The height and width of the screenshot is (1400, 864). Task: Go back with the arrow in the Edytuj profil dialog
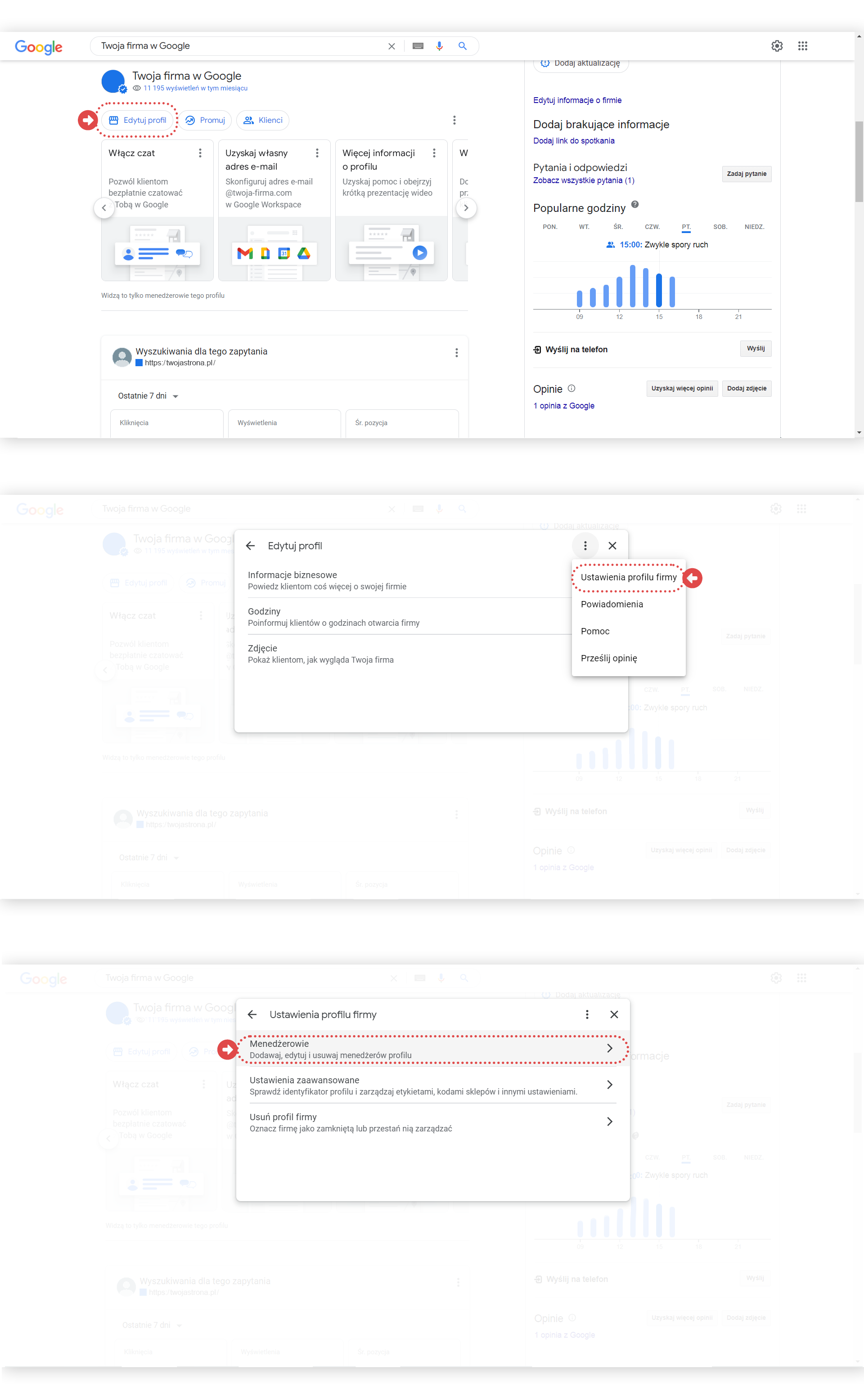point(250,546)
